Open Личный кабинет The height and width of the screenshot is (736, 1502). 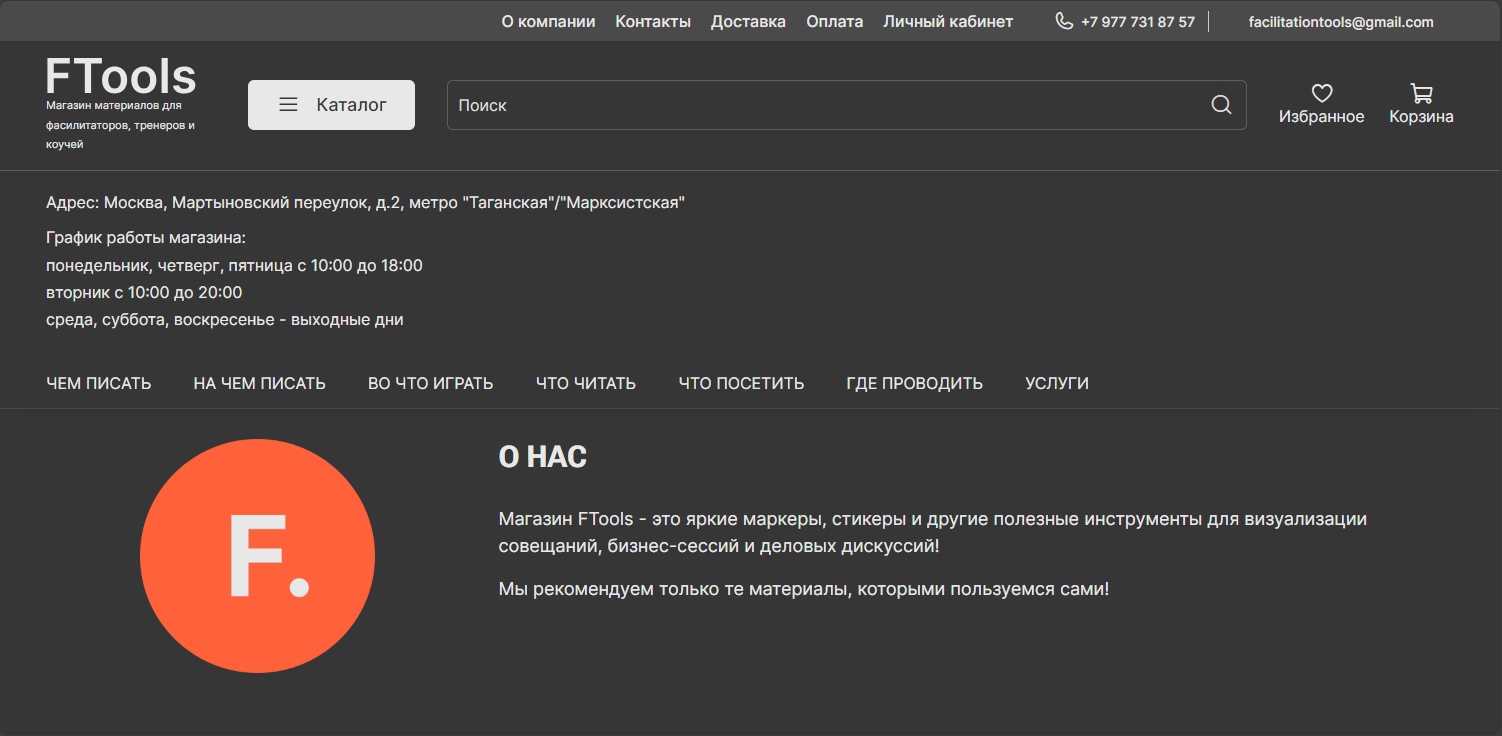(x=948, y=21)
